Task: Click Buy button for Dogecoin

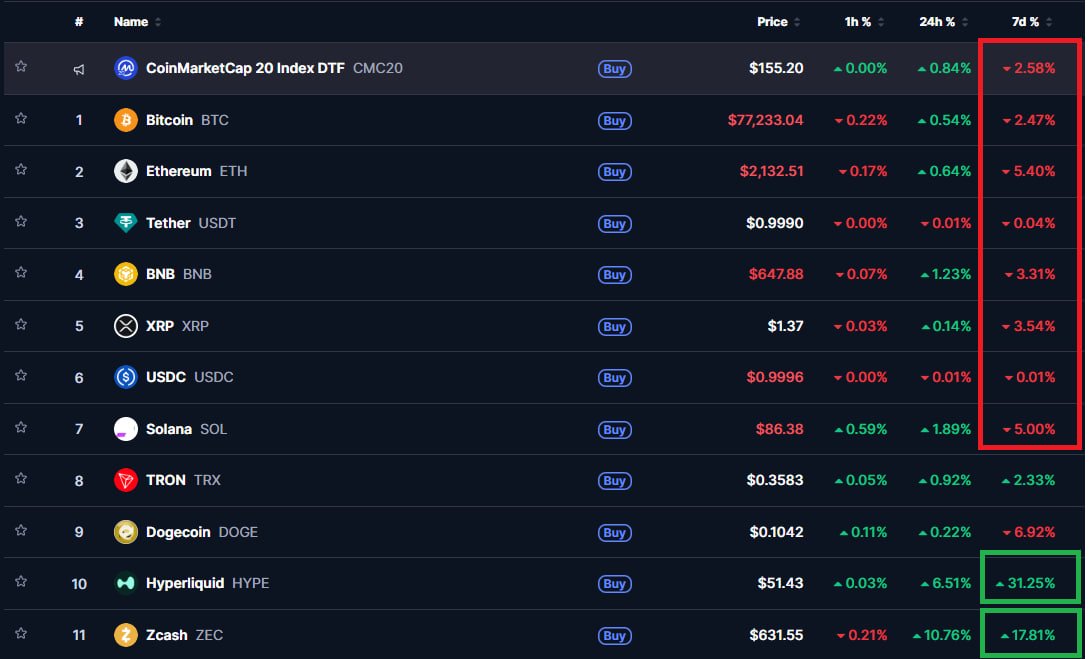Action: click(615, 533)
